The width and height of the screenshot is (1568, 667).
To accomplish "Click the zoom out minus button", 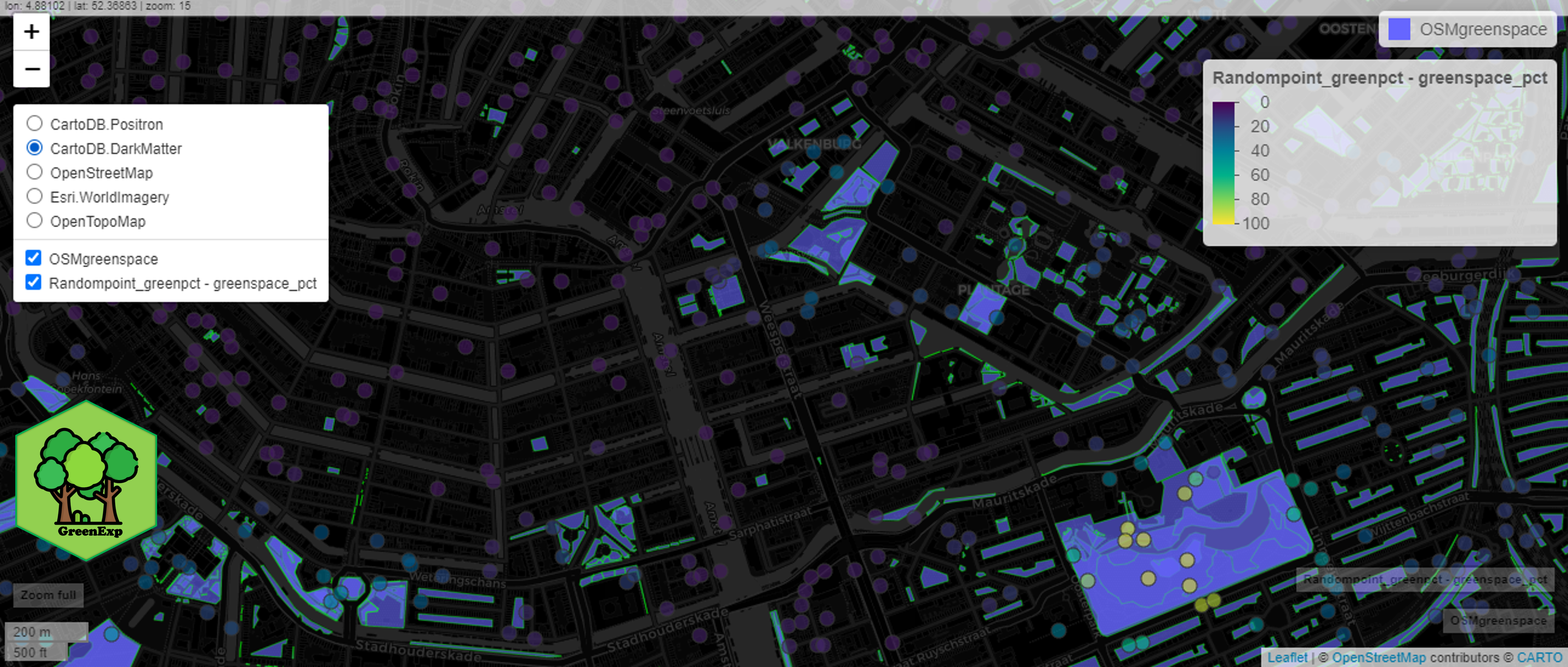I will [32, 69].
